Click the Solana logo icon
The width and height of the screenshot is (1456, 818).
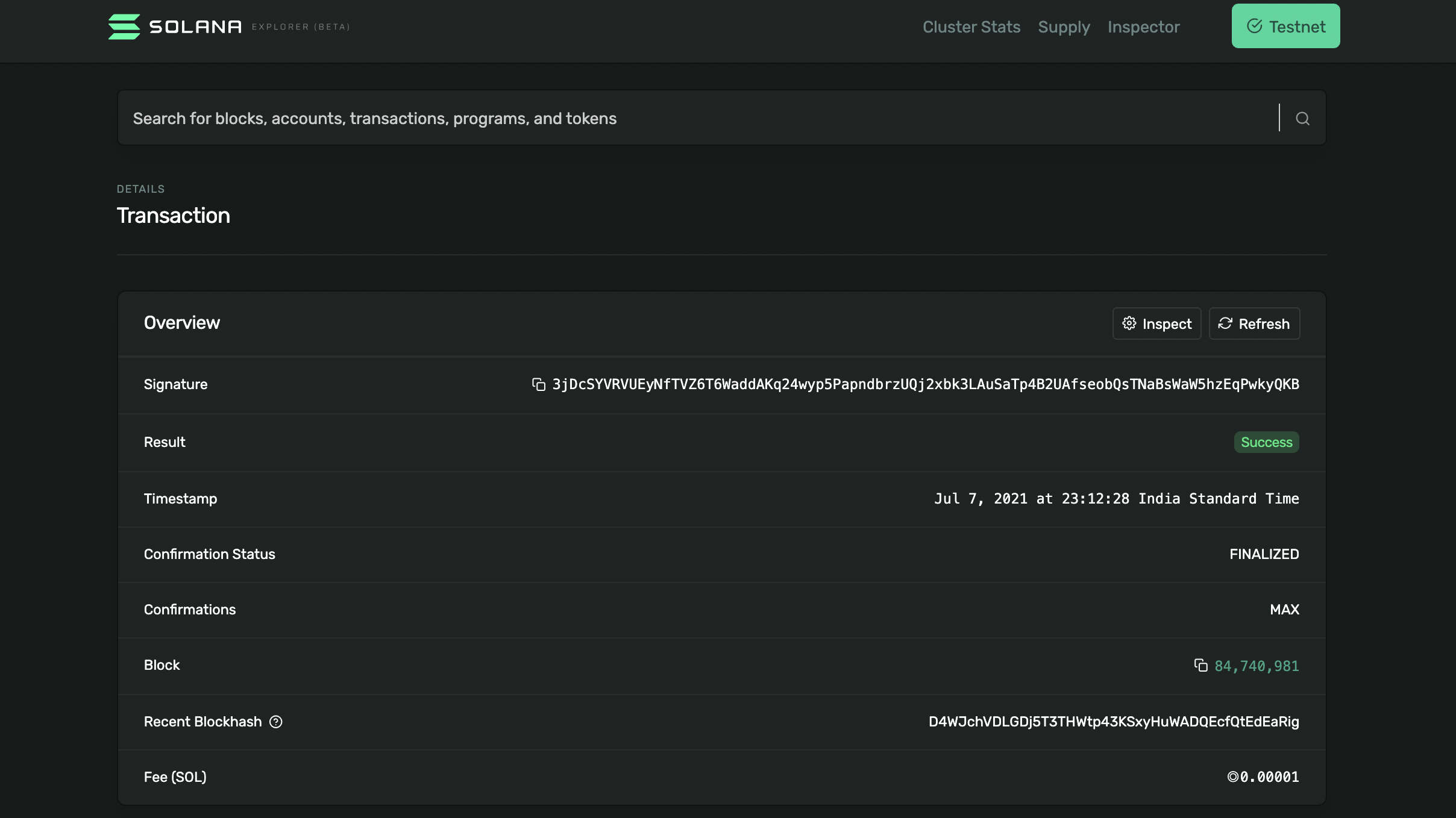124,27
